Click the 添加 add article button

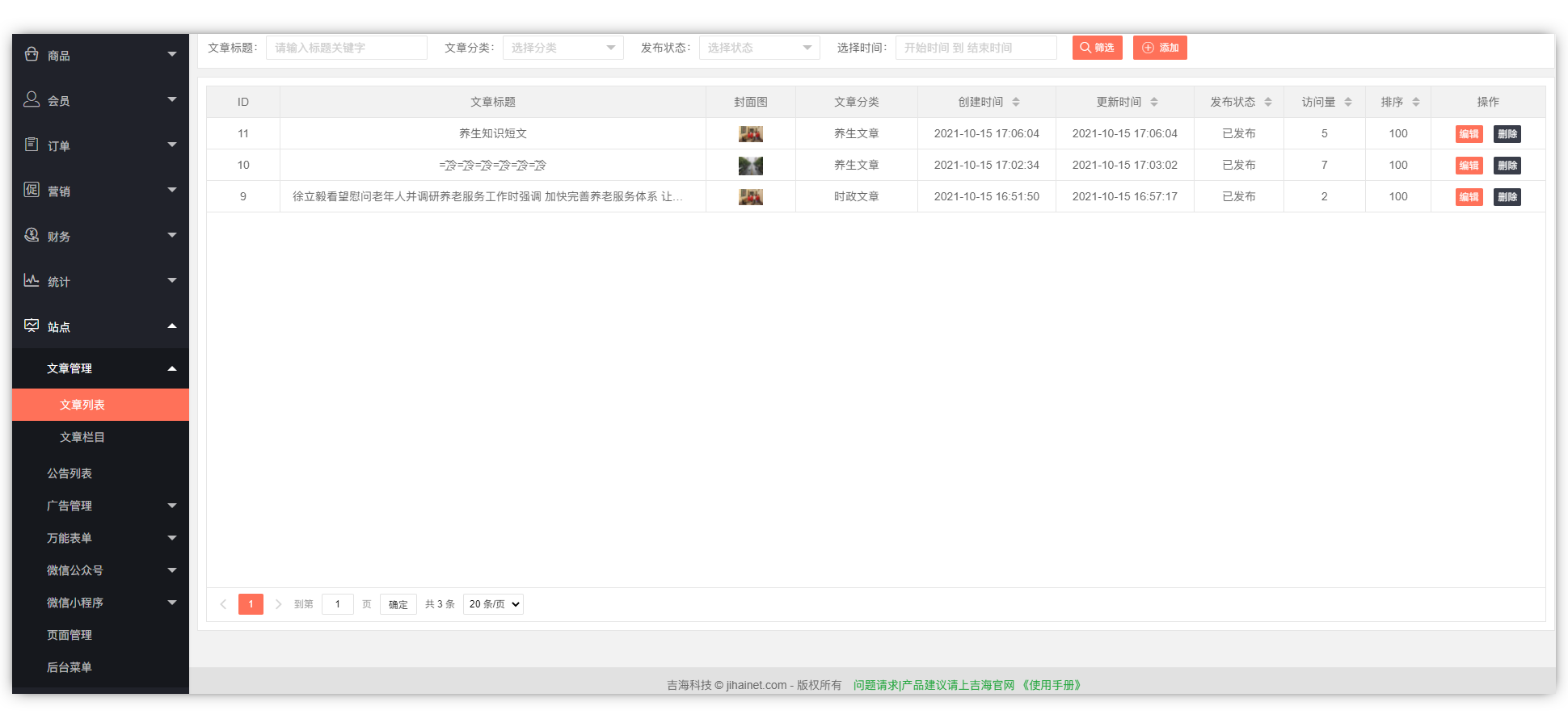1160,48
